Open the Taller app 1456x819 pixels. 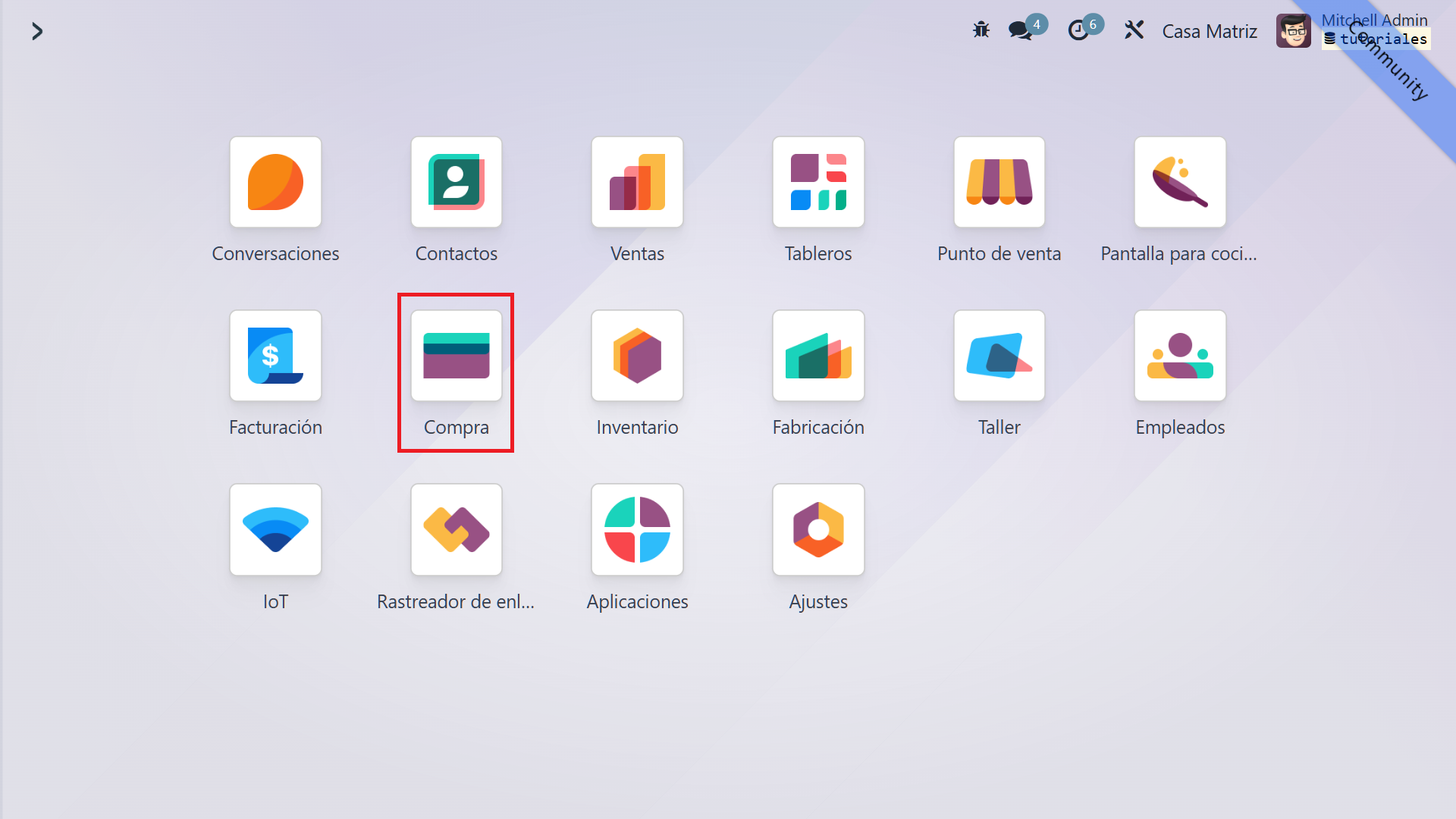tap(999, 356)
